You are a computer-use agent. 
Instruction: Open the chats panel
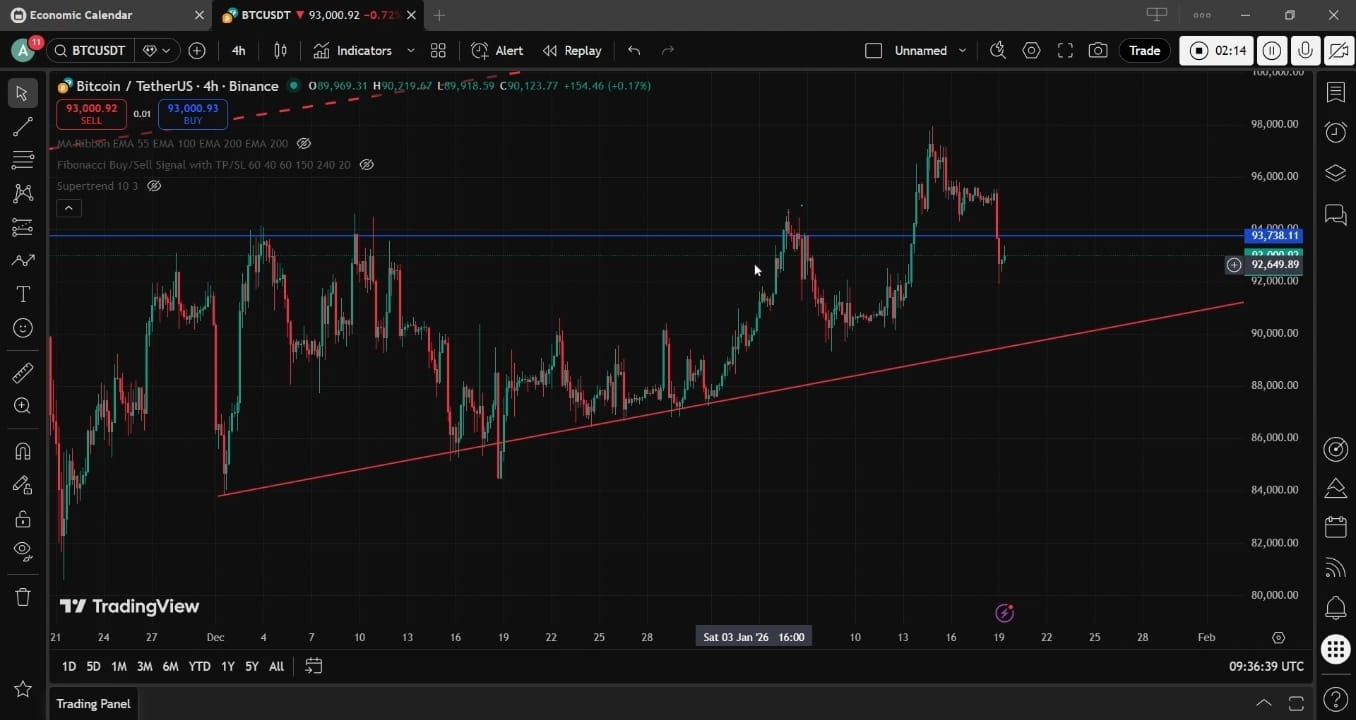click(x=1335, y=213)
